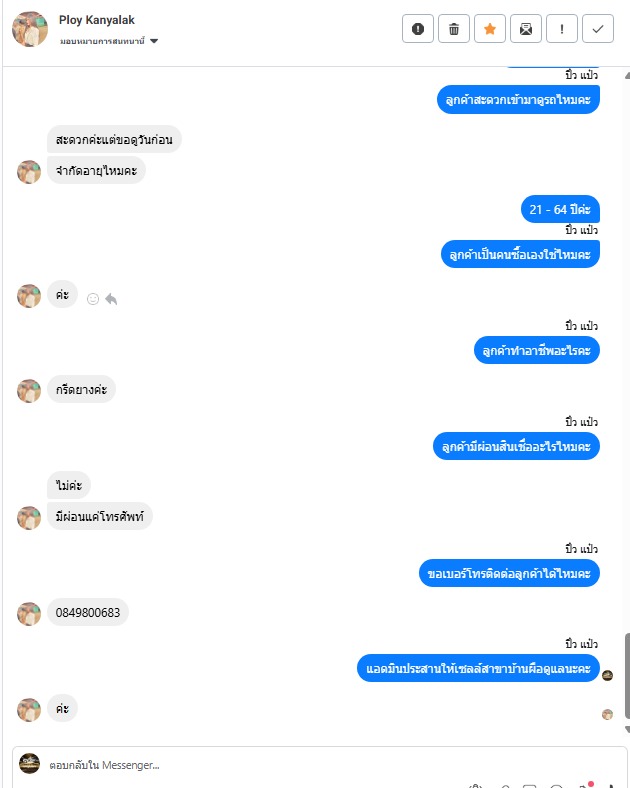
Task: Open the assign conversation dropdown arrow
Action: click(x=154, y=41)
